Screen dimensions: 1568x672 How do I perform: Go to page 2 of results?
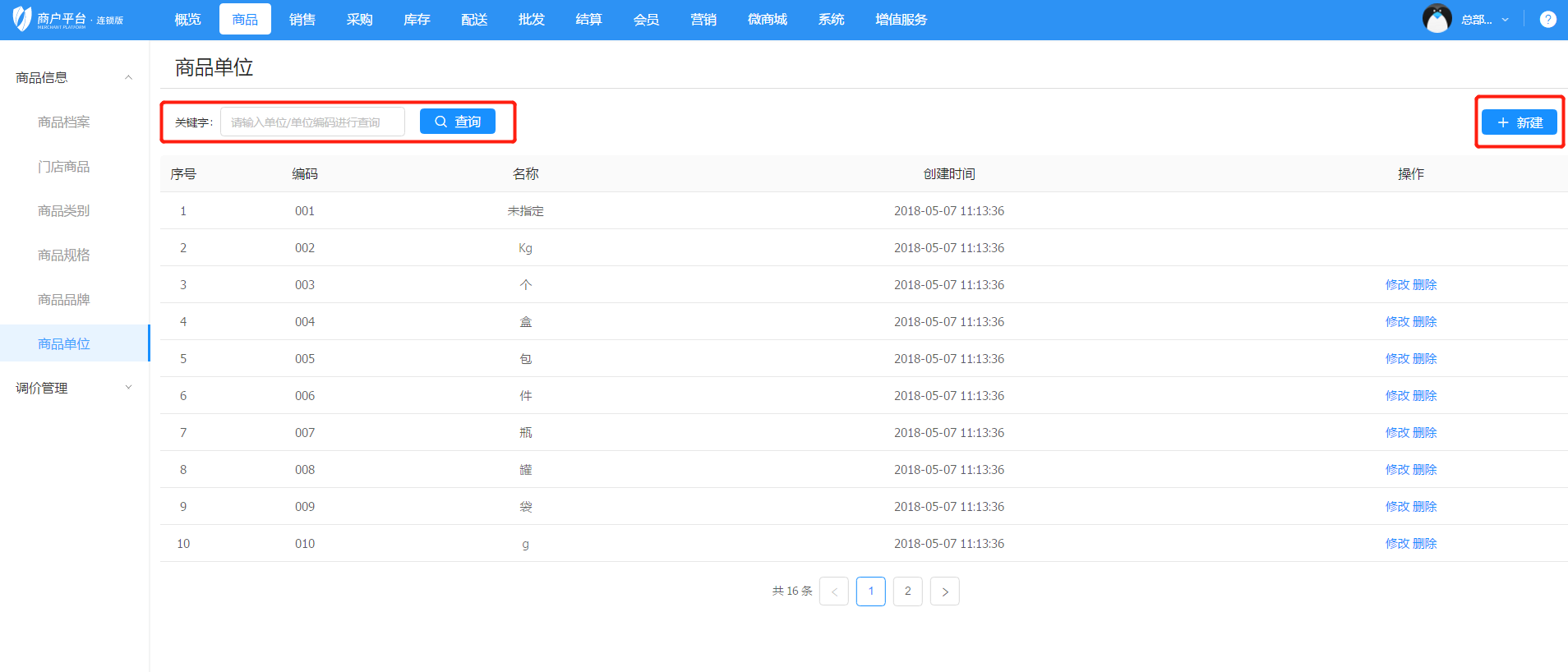(x=907, y=591)
